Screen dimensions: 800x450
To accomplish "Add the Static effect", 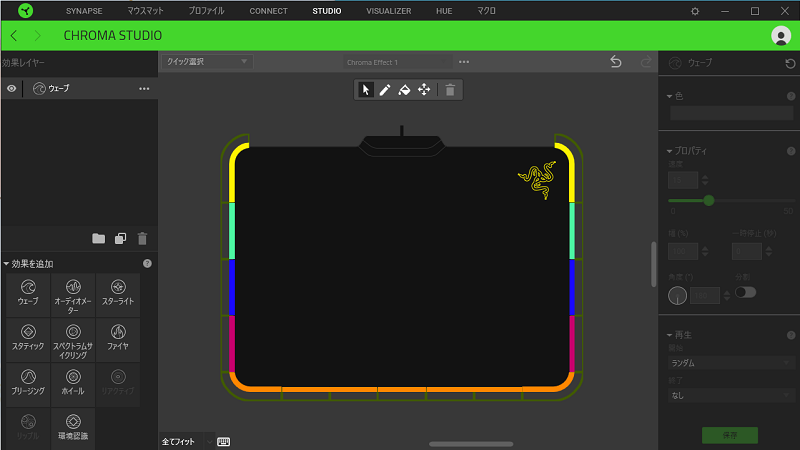I will point(28,340).
